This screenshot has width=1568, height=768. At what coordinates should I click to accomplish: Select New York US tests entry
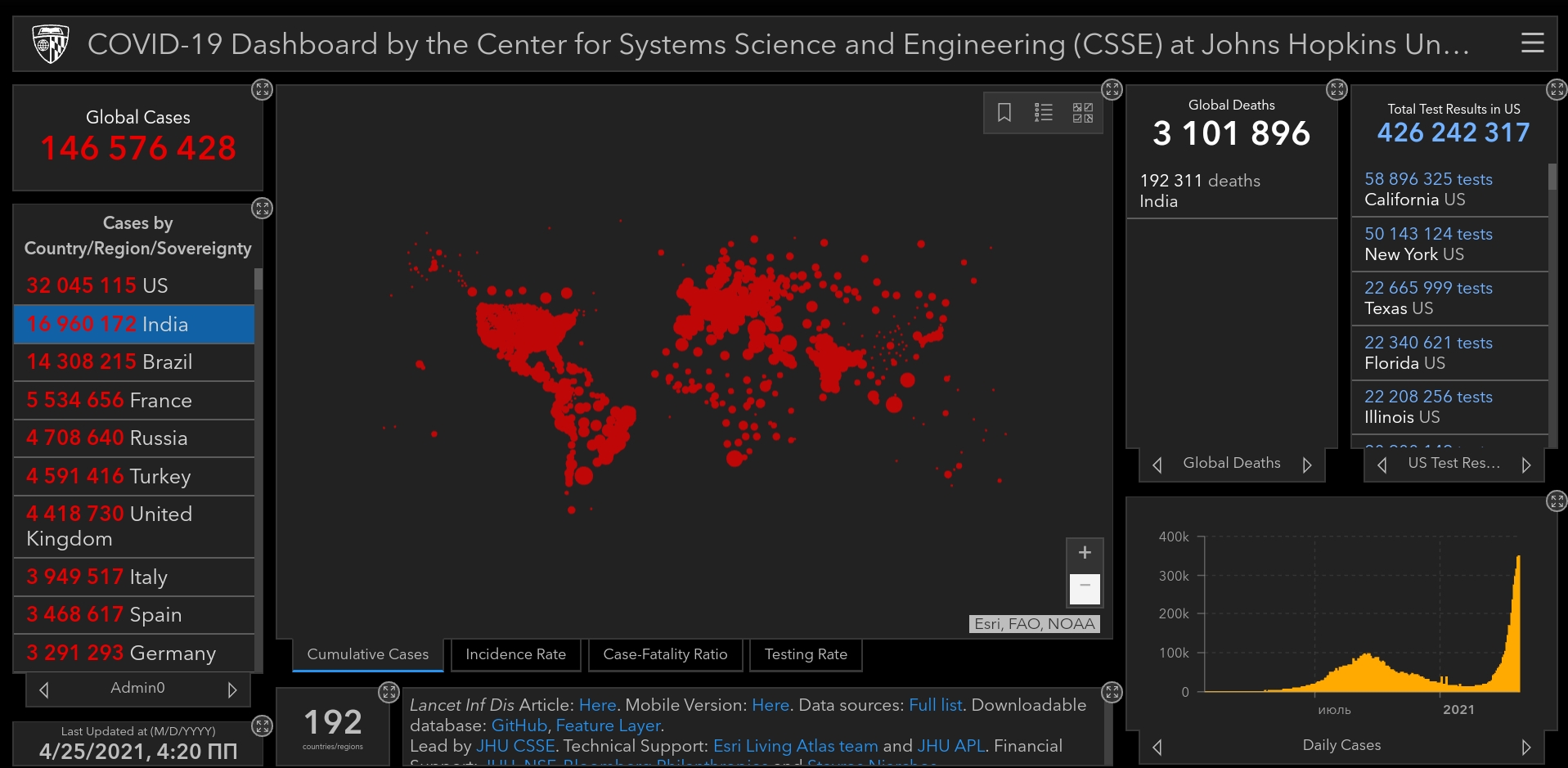click(1449, 244)
